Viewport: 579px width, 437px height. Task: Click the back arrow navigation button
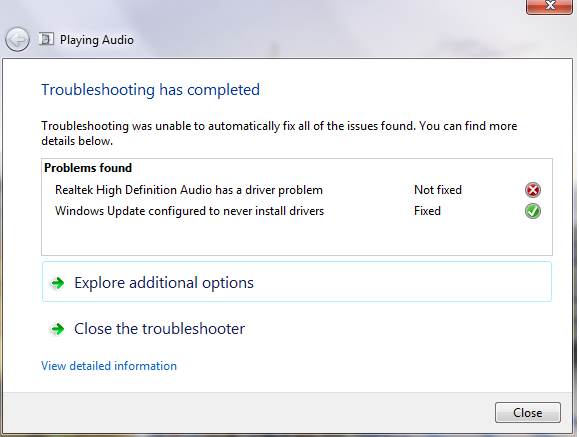tap(17, 39)
